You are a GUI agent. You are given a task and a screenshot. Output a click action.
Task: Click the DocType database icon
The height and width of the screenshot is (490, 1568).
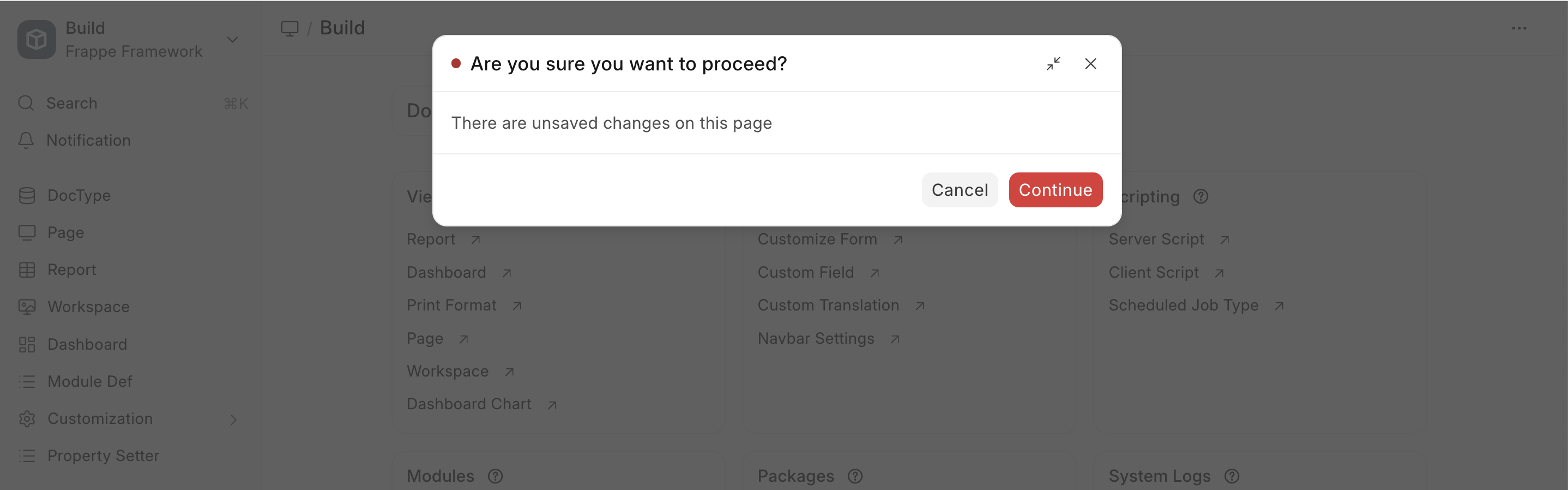pos(27,196)
